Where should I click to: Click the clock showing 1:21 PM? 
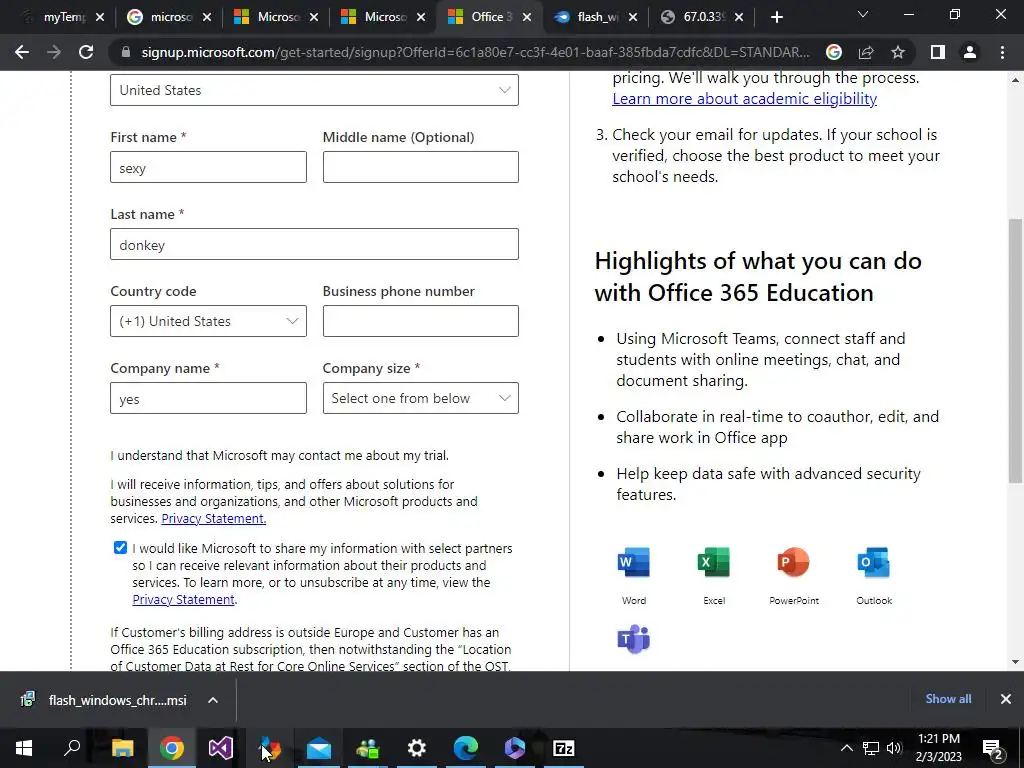pyautogui.click(x=938, y=739)
